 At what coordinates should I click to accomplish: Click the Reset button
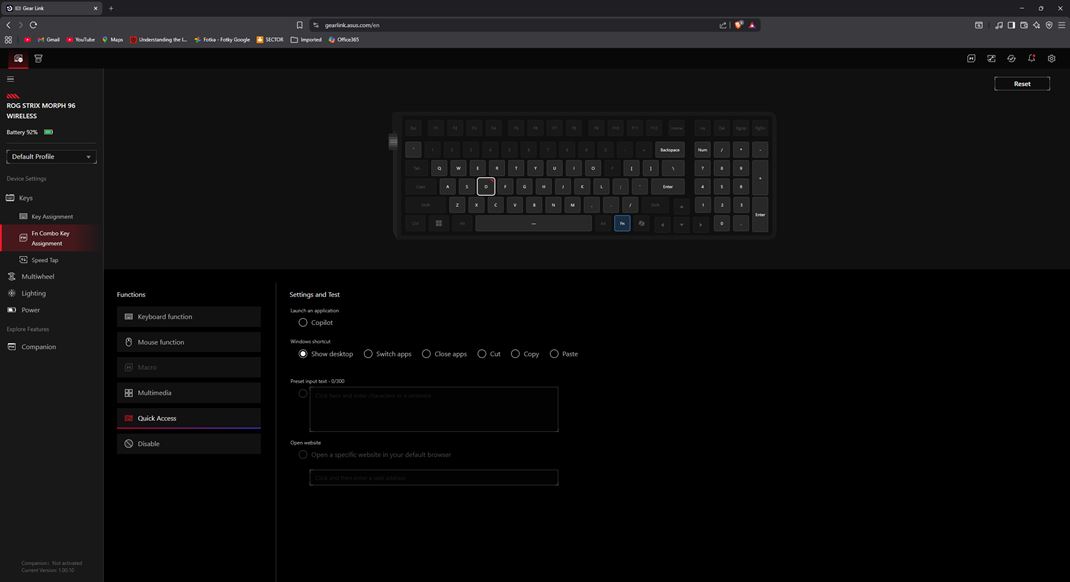[x=1022, y=84]
